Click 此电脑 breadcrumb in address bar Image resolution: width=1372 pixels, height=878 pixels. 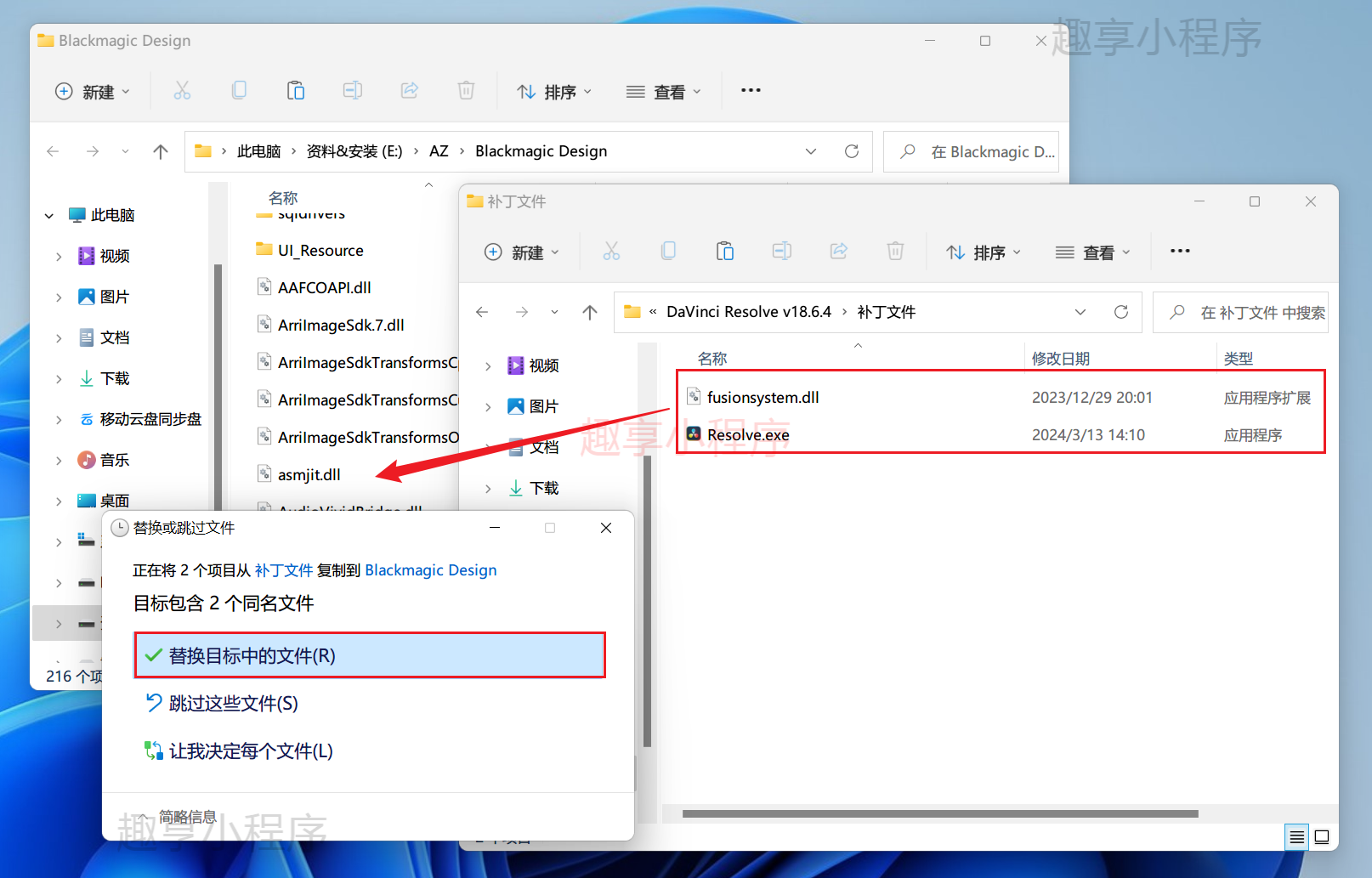point(258,151)
